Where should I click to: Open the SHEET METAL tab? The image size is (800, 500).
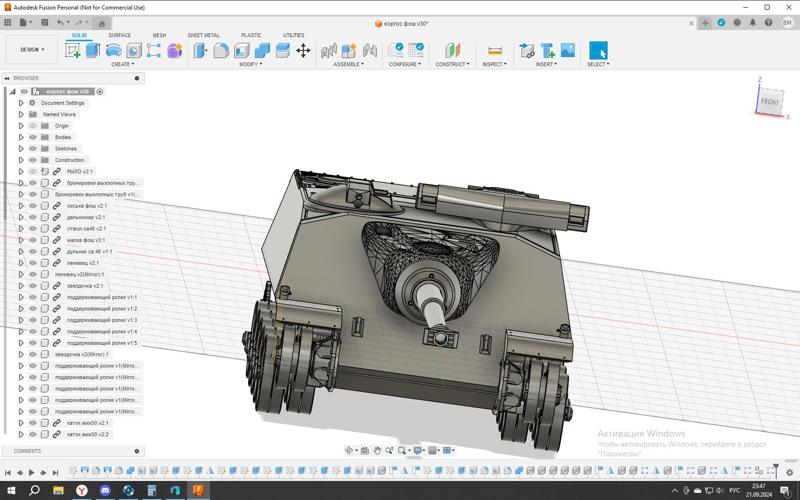203,35
